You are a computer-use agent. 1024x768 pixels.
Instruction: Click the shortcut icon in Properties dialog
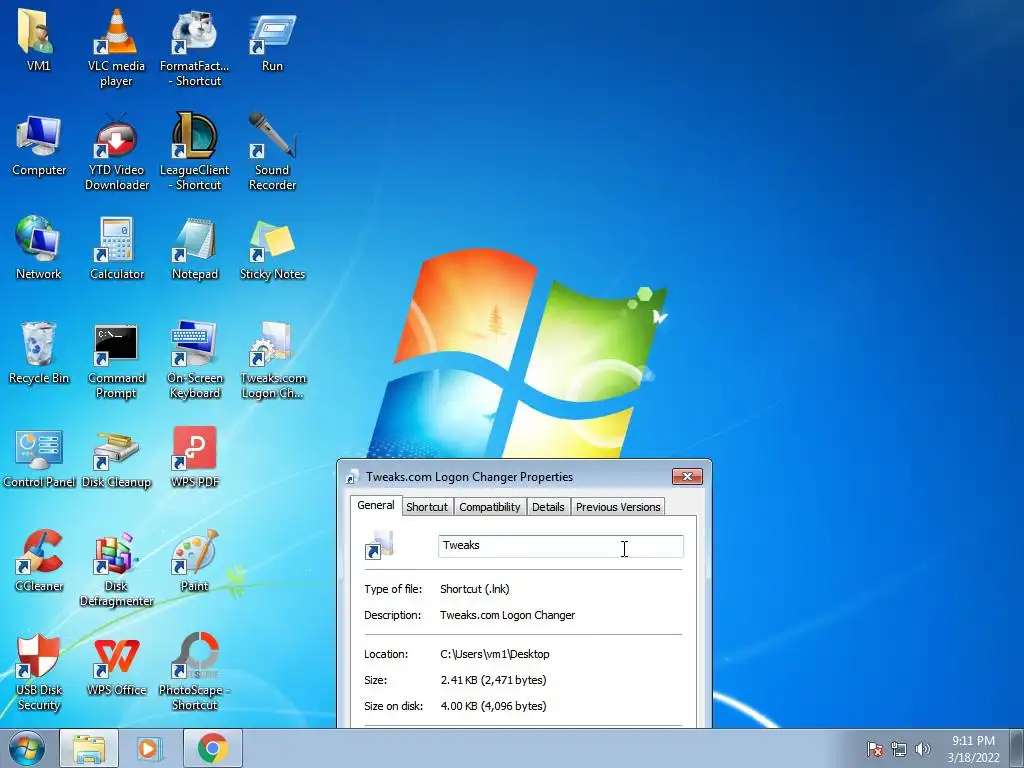pos(379,546)
